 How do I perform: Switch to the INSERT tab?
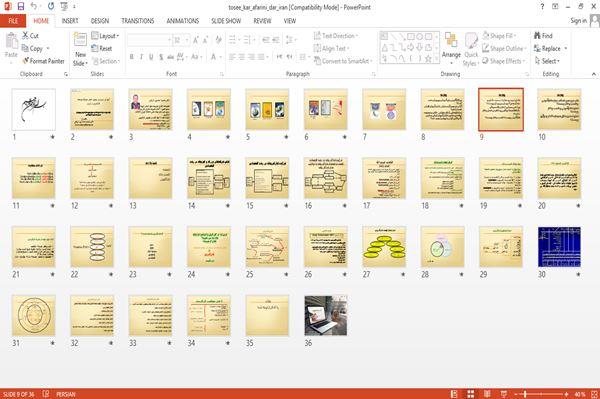70,21
